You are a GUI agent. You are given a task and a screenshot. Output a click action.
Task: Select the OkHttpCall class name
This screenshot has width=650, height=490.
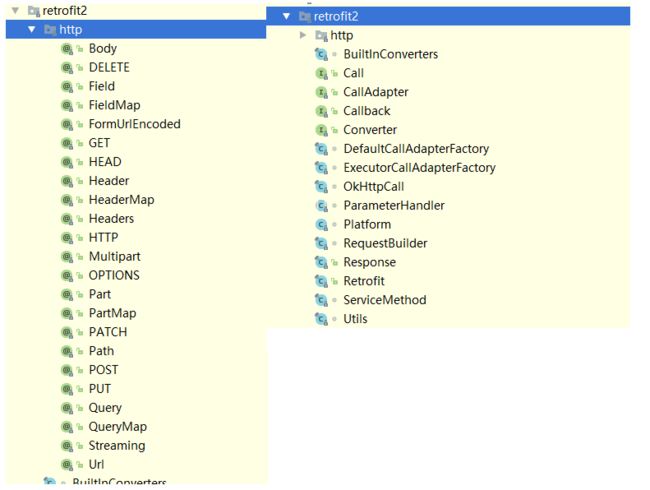click(x=374, y=187)
